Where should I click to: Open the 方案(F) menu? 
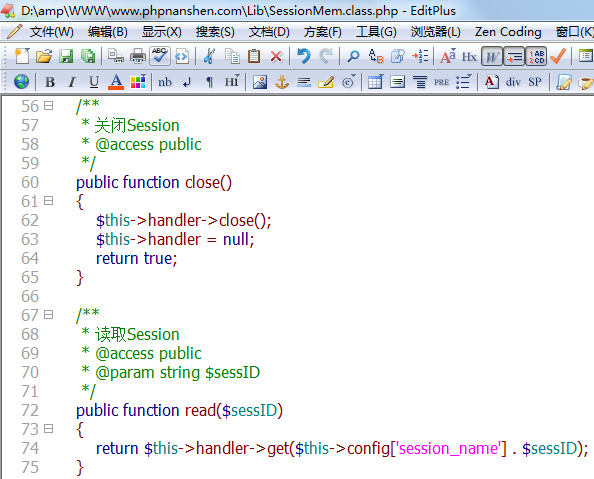(x=322, y=32)
